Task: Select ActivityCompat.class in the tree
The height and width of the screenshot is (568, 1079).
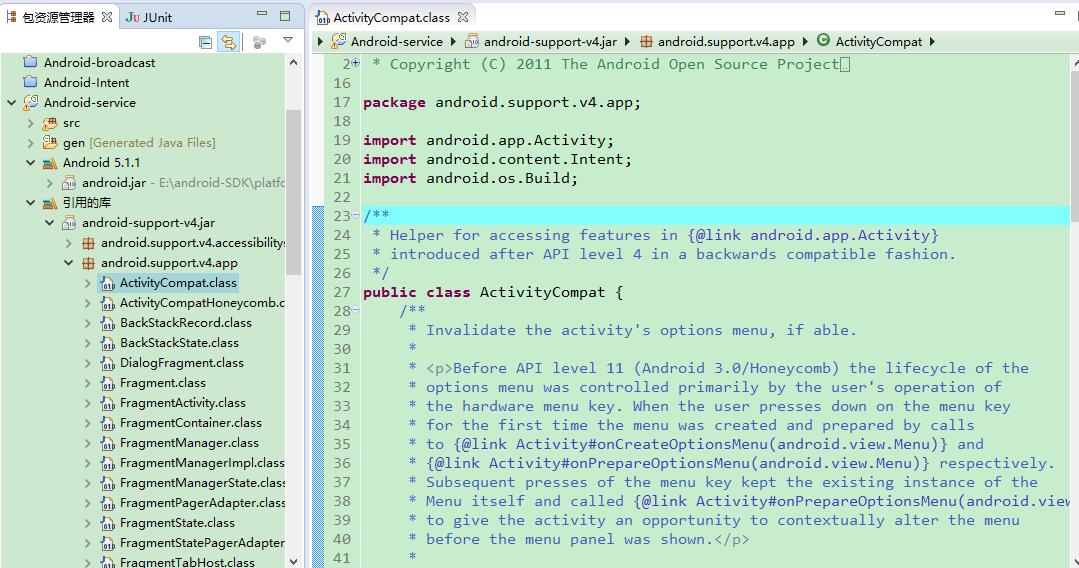Action: tap(178, 283)
